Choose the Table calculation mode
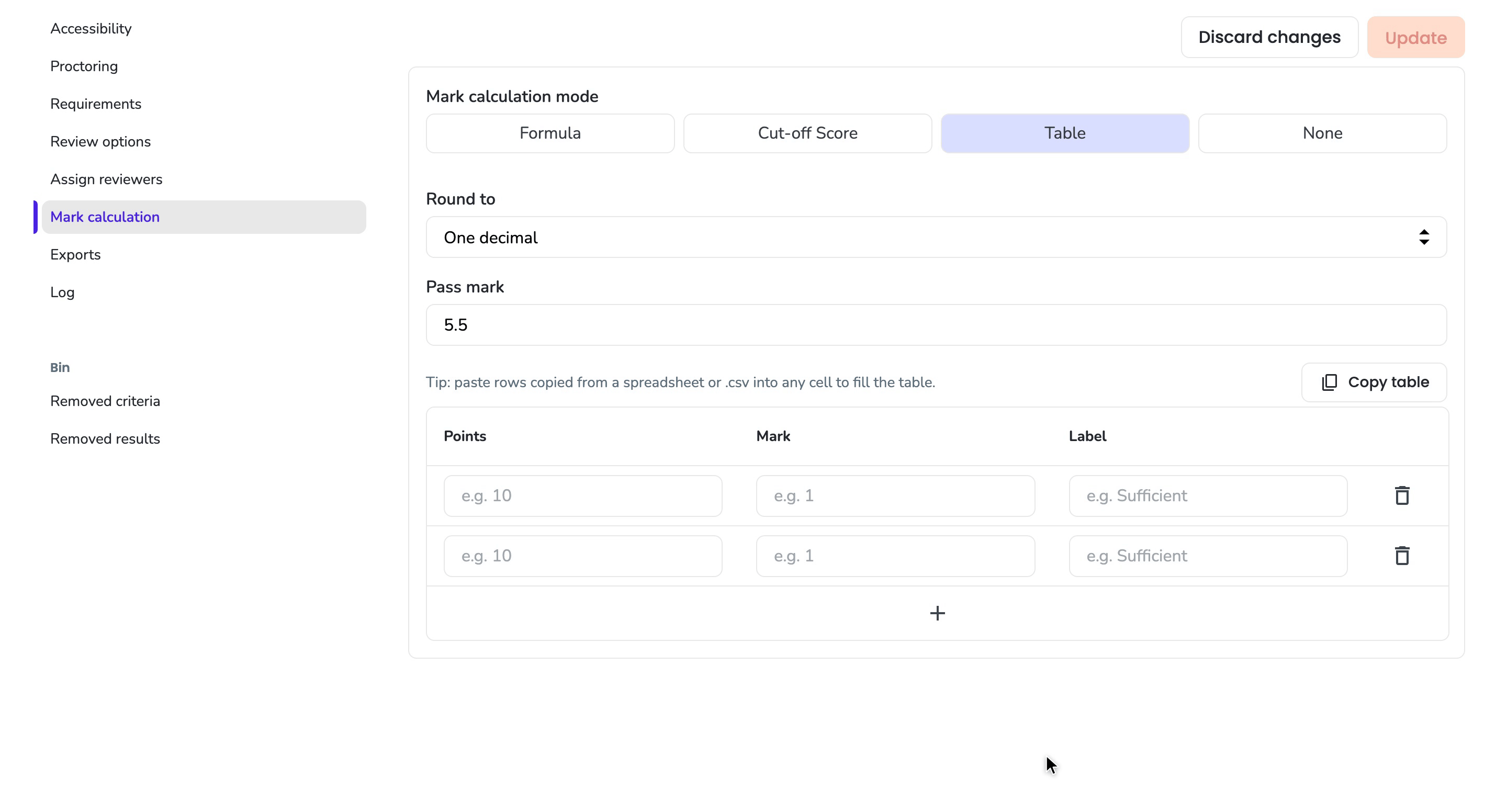1507x812 pixels. [1065, 133]
